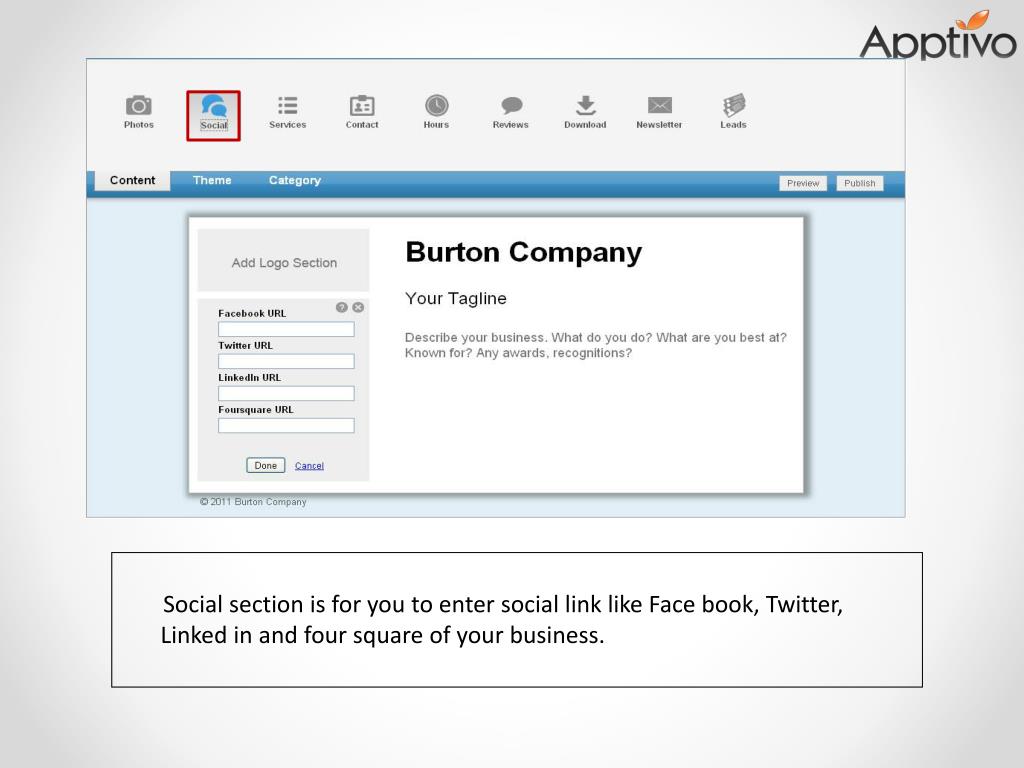The width and height of the screenshot is (1024, 768).
Task: Select the Social chat bubbles icon
Action: 214,106
